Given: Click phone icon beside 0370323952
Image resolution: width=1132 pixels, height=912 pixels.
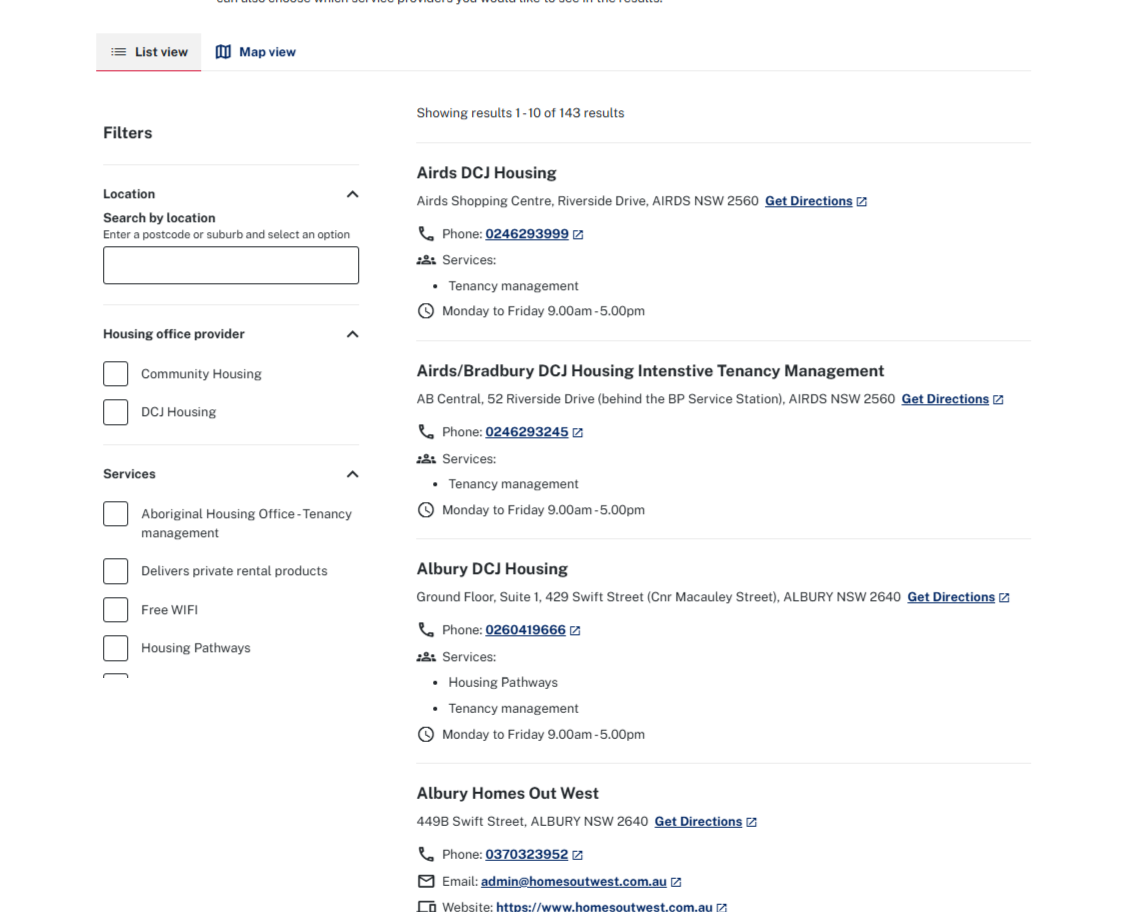Looking at the screenshot, I should tap(426, 854).
